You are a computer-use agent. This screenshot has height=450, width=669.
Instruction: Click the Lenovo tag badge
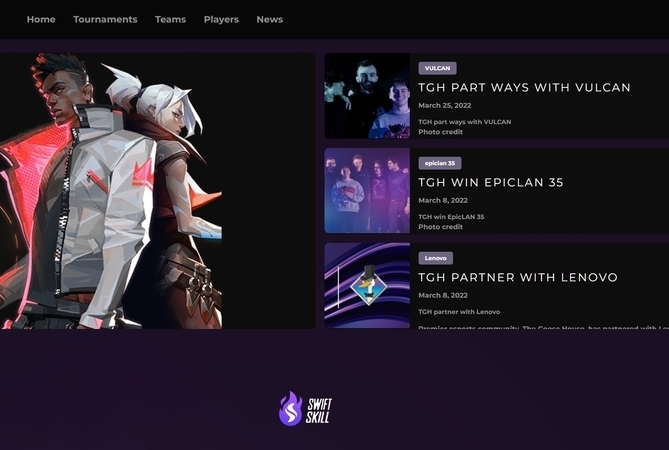436,258
